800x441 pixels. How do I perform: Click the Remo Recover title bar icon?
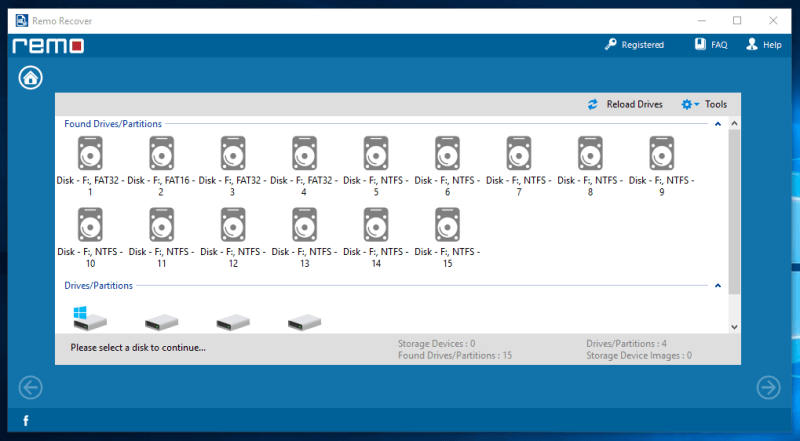21,21
